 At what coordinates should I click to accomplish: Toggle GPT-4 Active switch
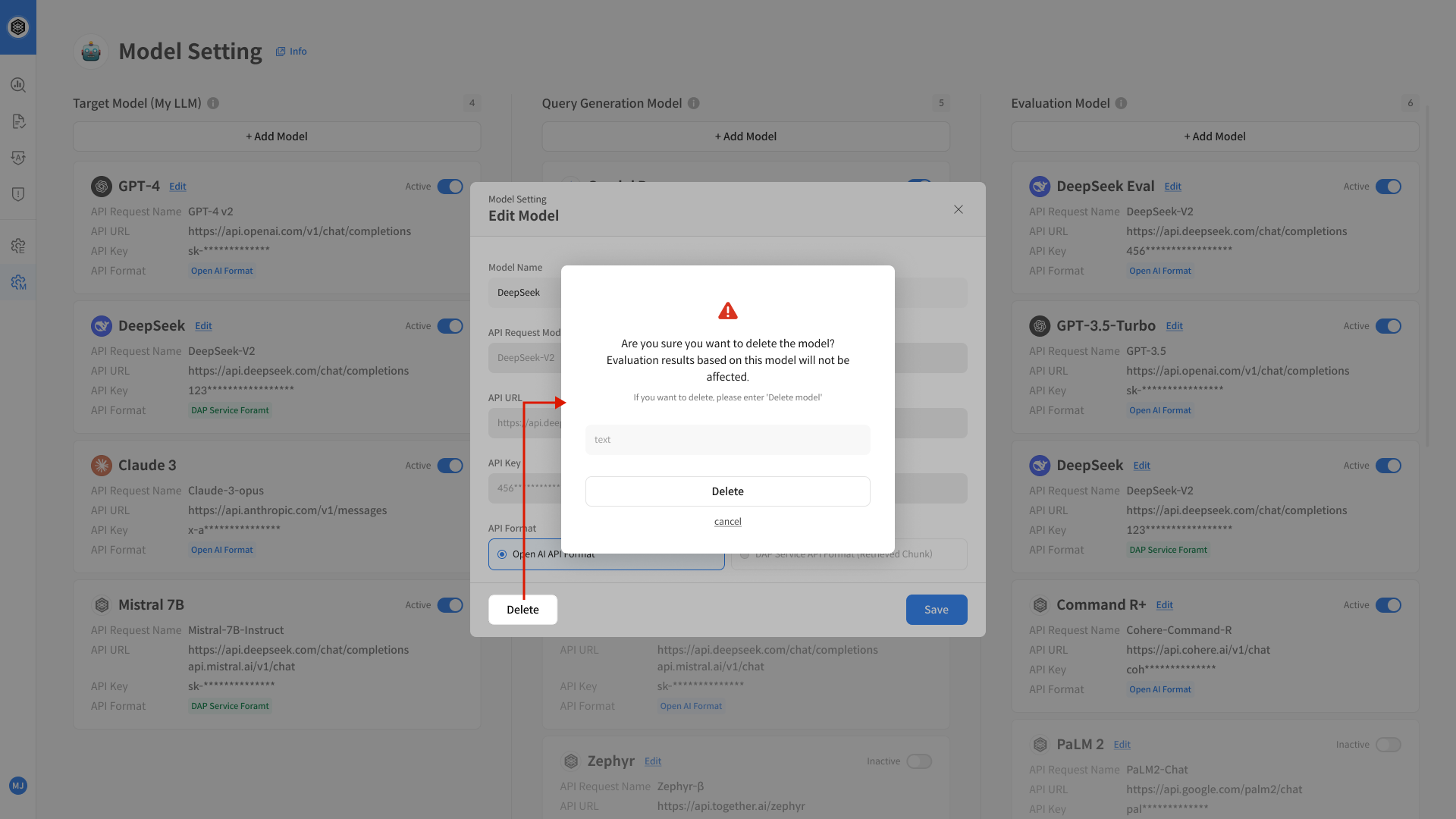450,187
